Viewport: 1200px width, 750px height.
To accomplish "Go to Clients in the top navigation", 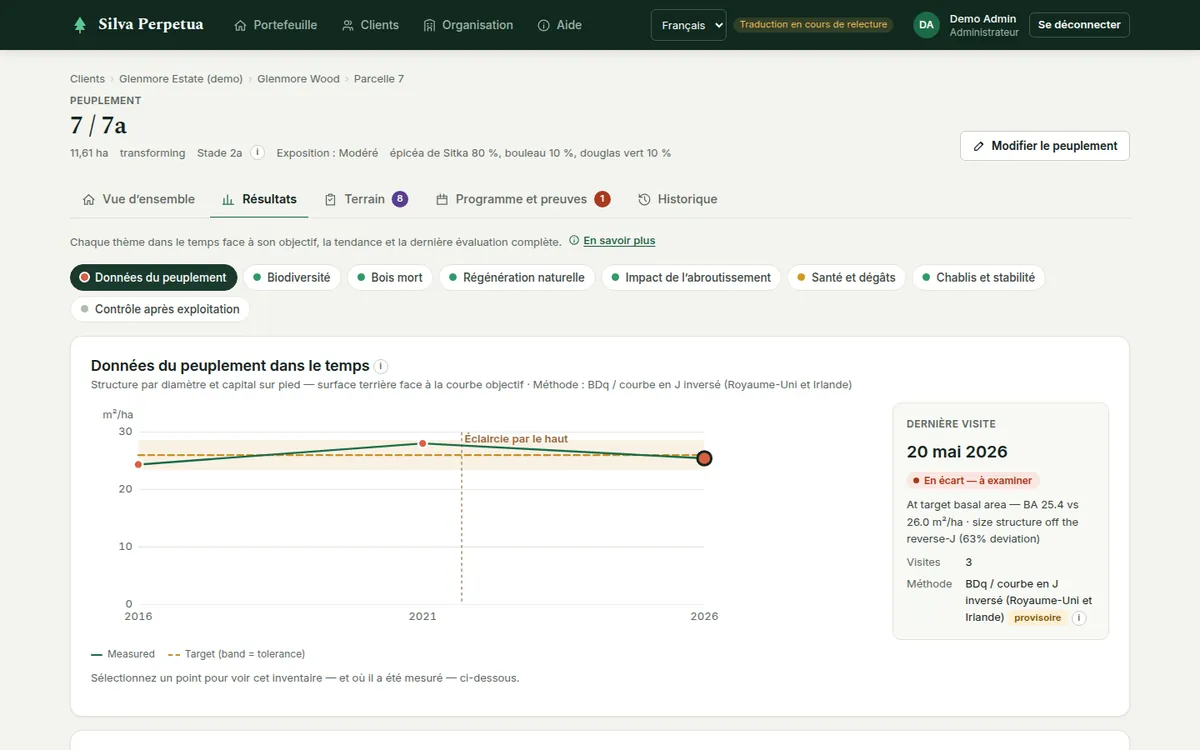I will tap(370, 25).
